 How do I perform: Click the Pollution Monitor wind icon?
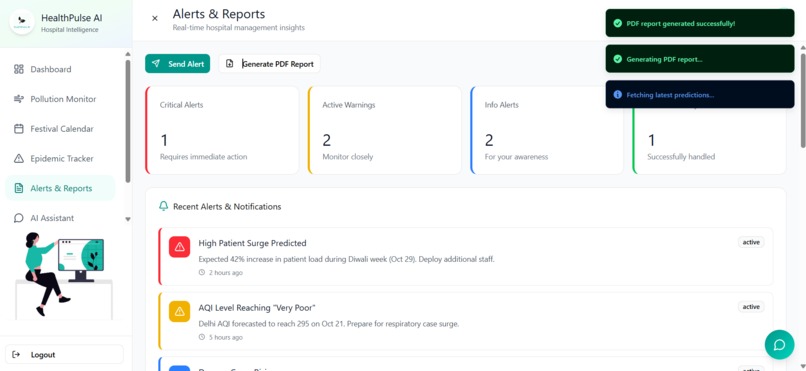(19, 99)
